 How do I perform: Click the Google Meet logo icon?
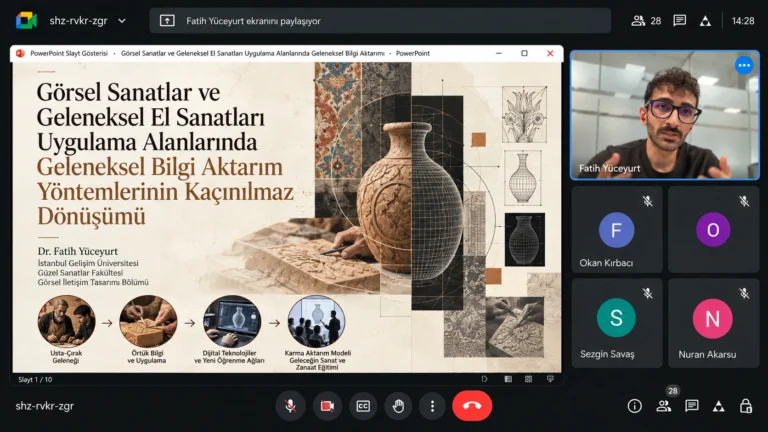click(x=26, y=21)
